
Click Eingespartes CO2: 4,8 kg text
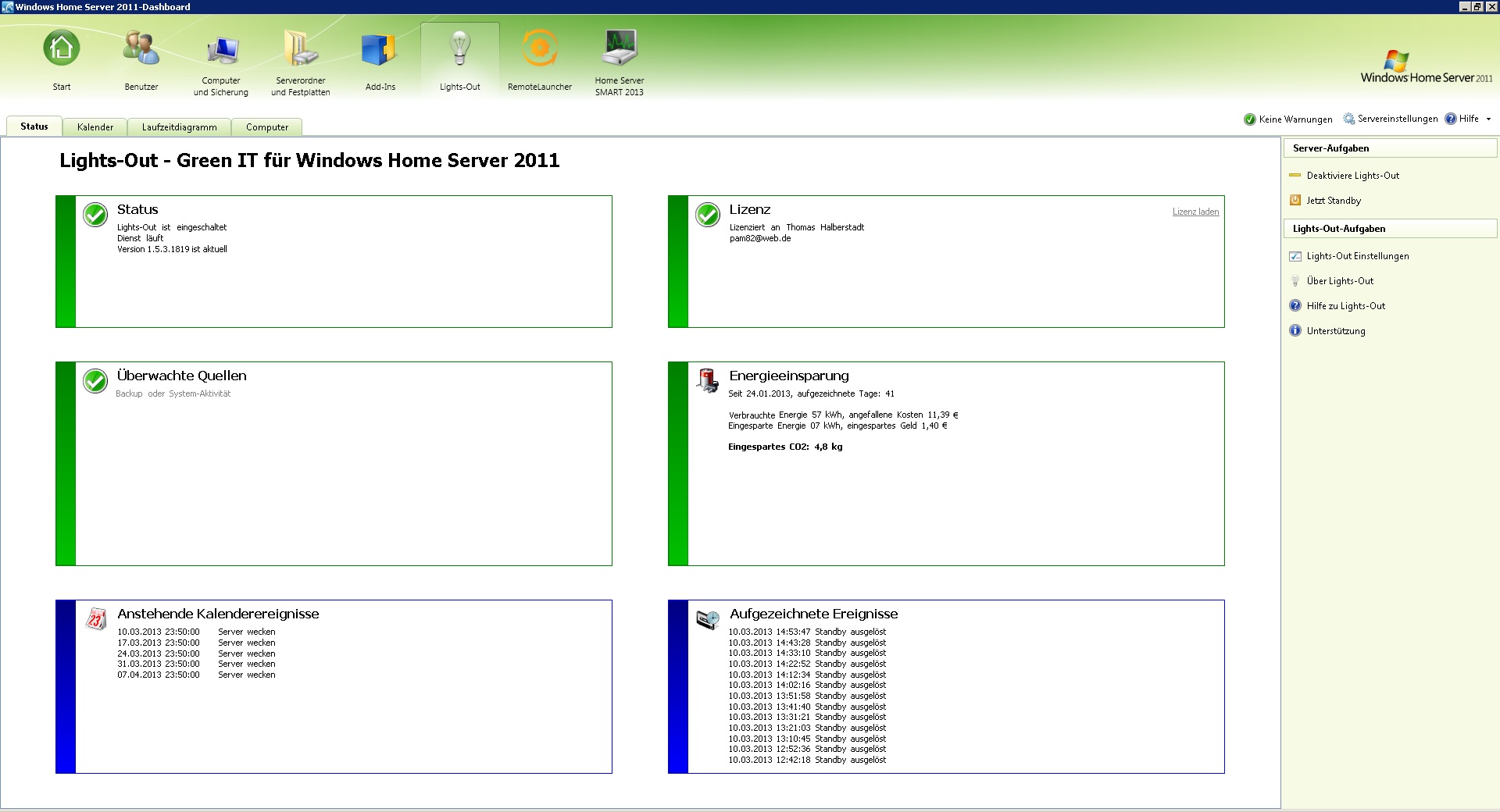(x=785, y=447)
